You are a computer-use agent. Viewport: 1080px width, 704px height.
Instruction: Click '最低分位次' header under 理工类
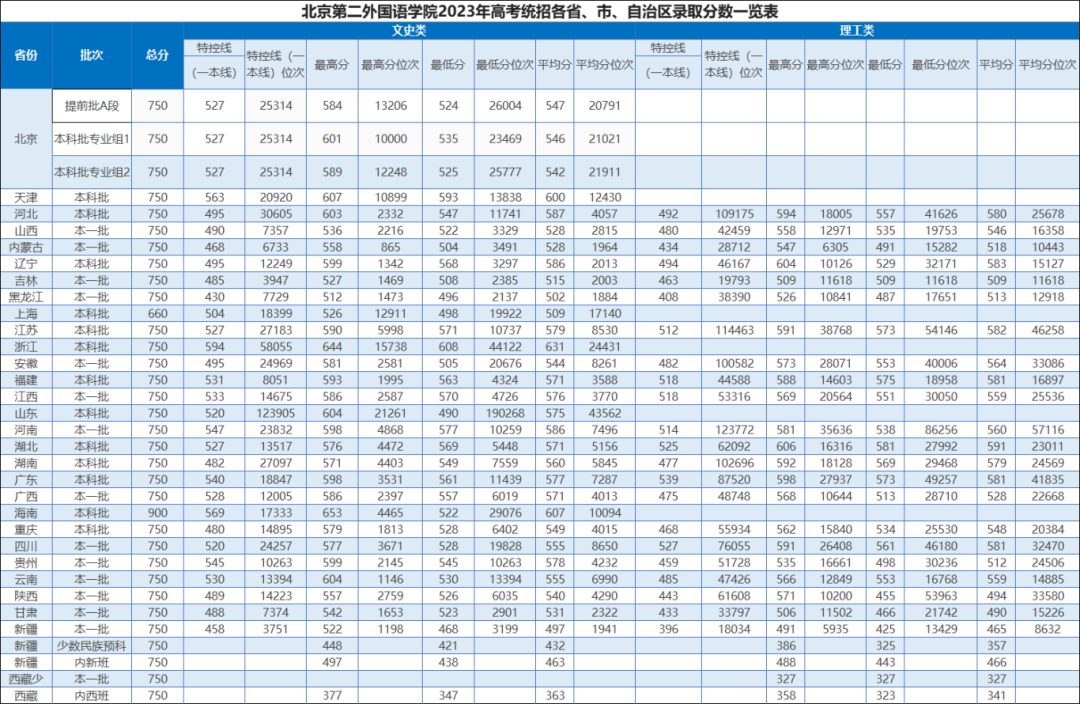941,65
